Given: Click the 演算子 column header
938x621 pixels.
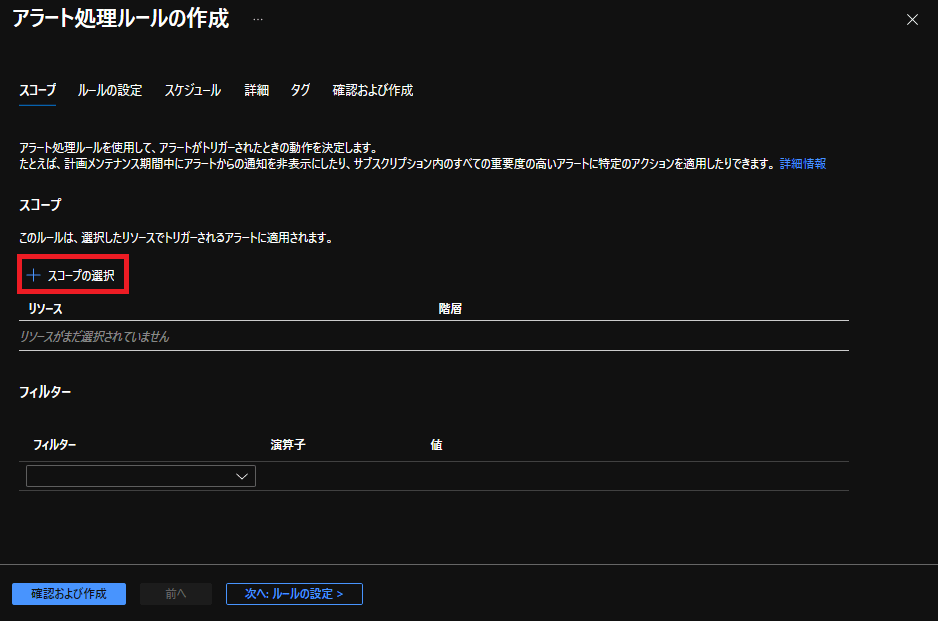Looking at the screenshot, I should coord(288,445).
